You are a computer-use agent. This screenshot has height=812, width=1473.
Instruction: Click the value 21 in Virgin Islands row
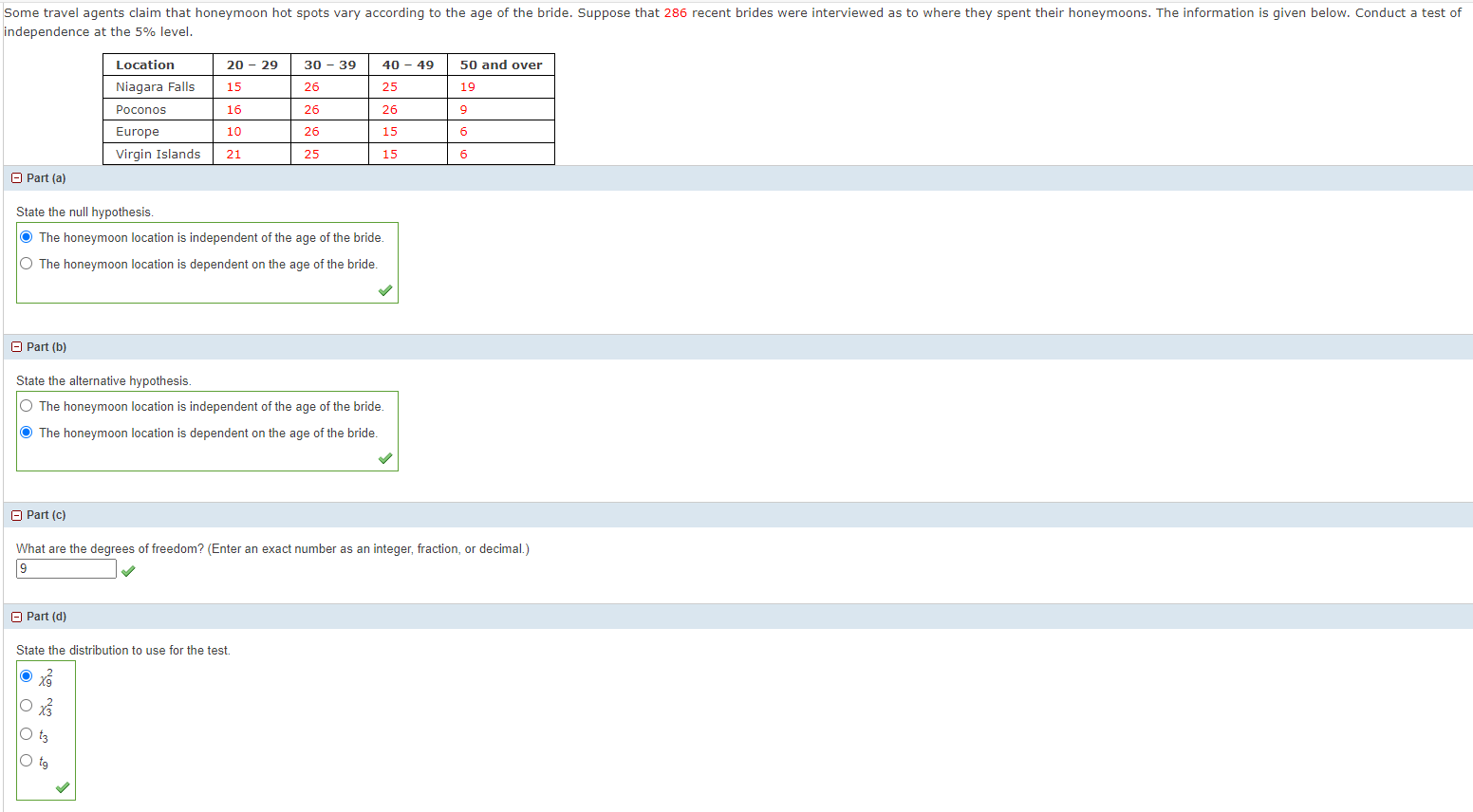[233, 155]
